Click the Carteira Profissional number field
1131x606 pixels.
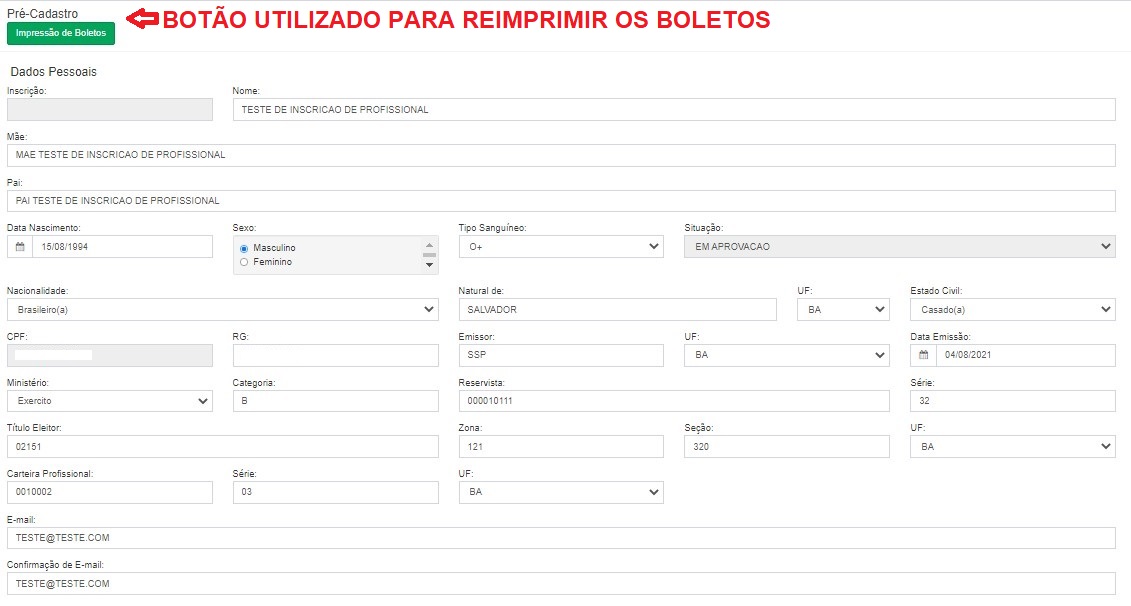[x=110, y=492]
